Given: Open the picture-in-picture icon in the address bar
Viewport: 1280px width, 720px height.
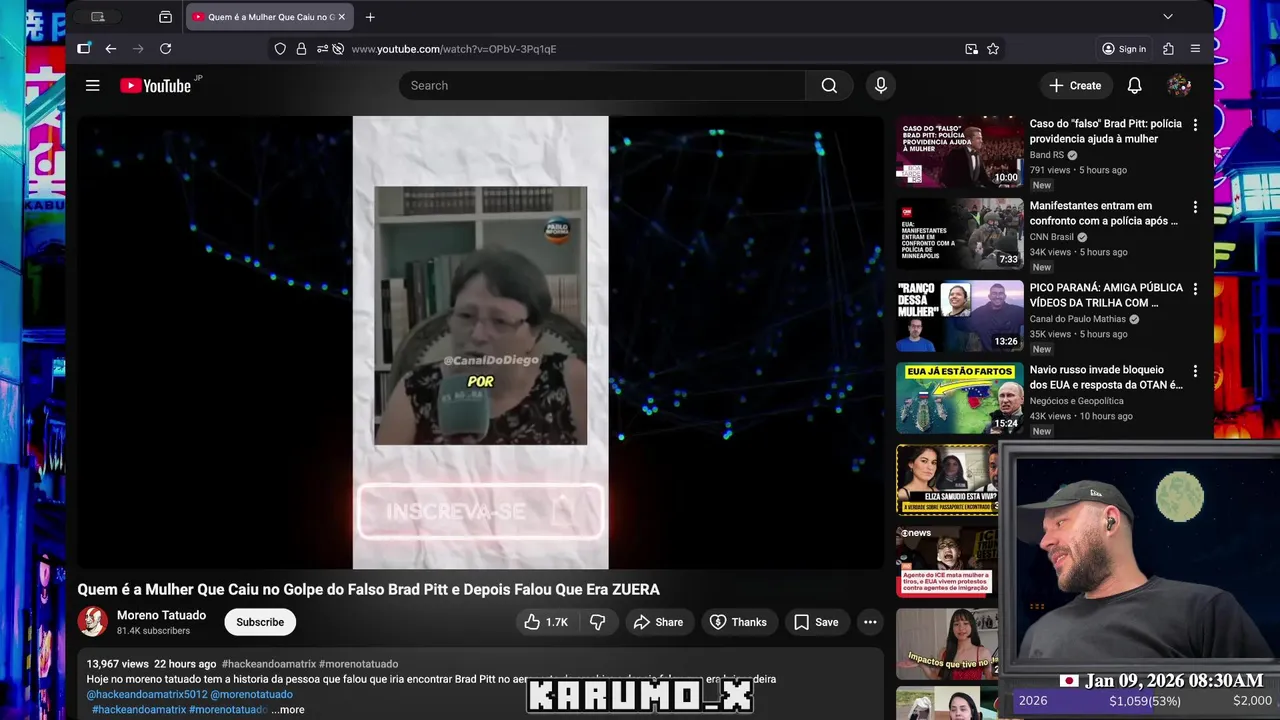Looking at the screenshot, I should pyautogui.click(x=971, y=49).
